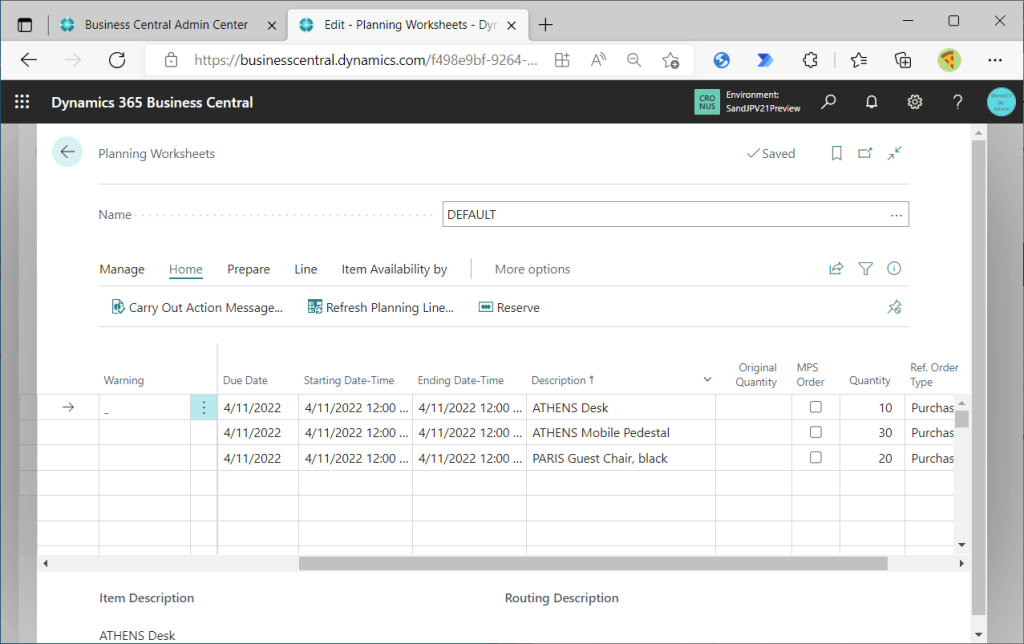Viewport: 1024px width, 644px height.
Task: Pin the action bar with the pin icon
Action: tap(894, 307)
